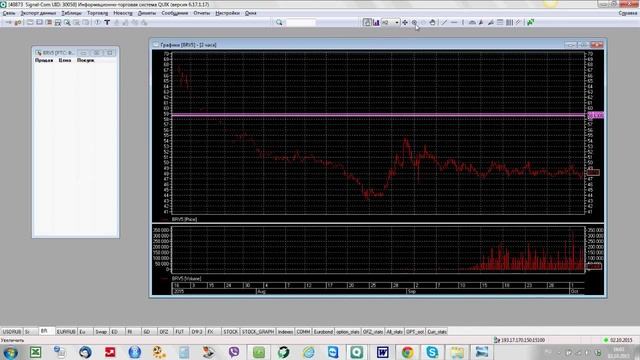The height and width of the screenshot is (360, 640).
Task: Click the purple bar-chart type icon
Action: [376, 22]
